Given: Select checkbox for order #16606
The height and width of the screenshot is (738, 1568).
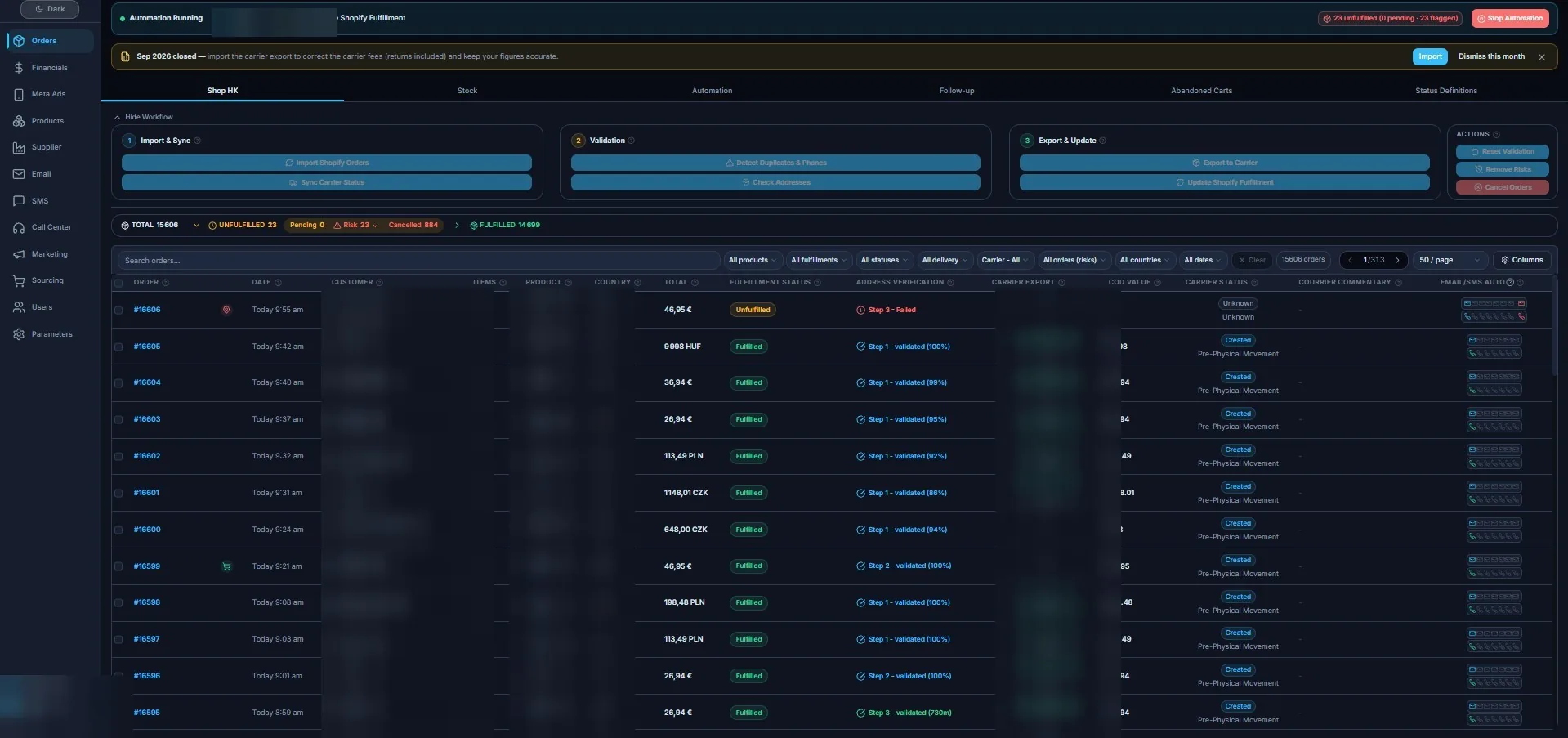Looking at the screenshot, I should click(x=118, y=311).
